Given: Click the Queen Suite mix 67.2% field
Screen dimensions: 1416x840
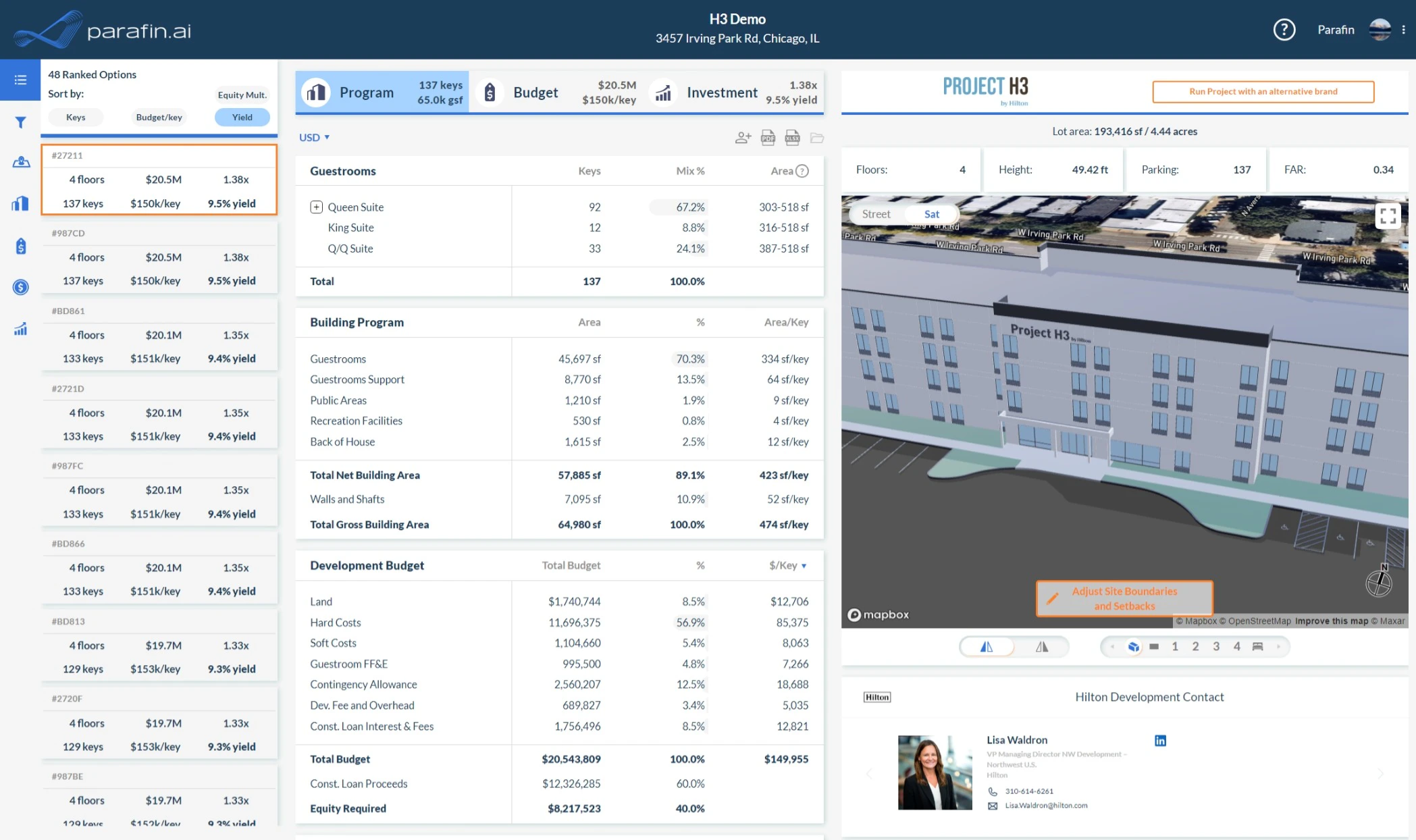Looking at the screenshot, I should point(679,207).
